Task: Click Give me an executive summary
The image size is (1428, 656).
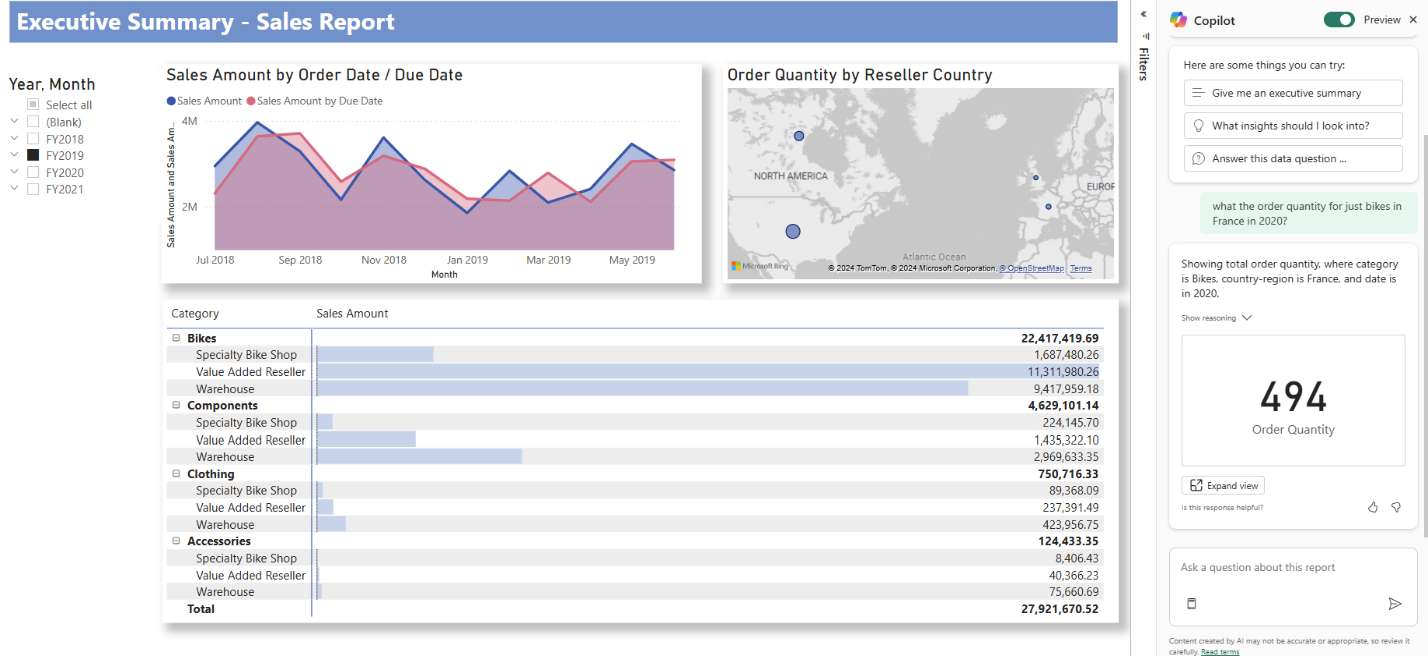Action: pos(1293,93)
